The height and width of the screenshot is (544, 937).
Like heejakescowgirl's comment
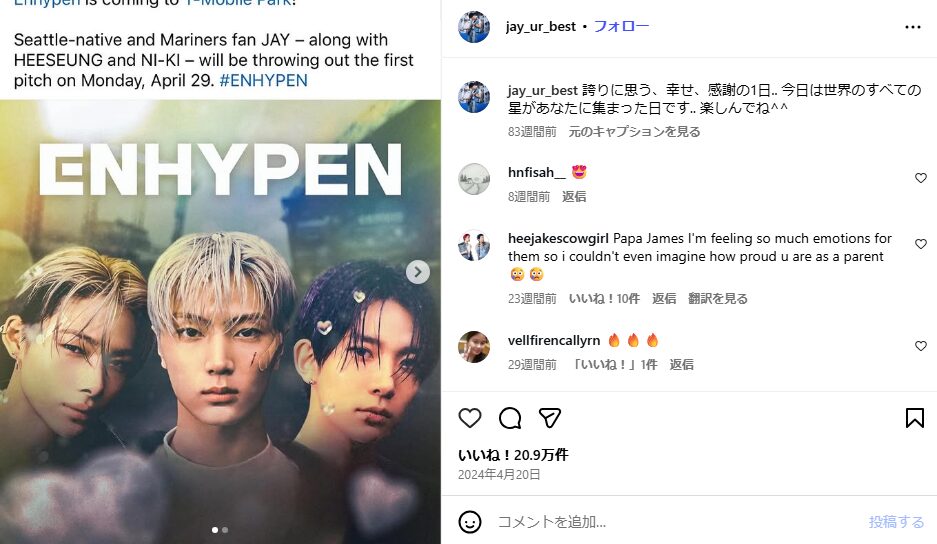(920, 244)
